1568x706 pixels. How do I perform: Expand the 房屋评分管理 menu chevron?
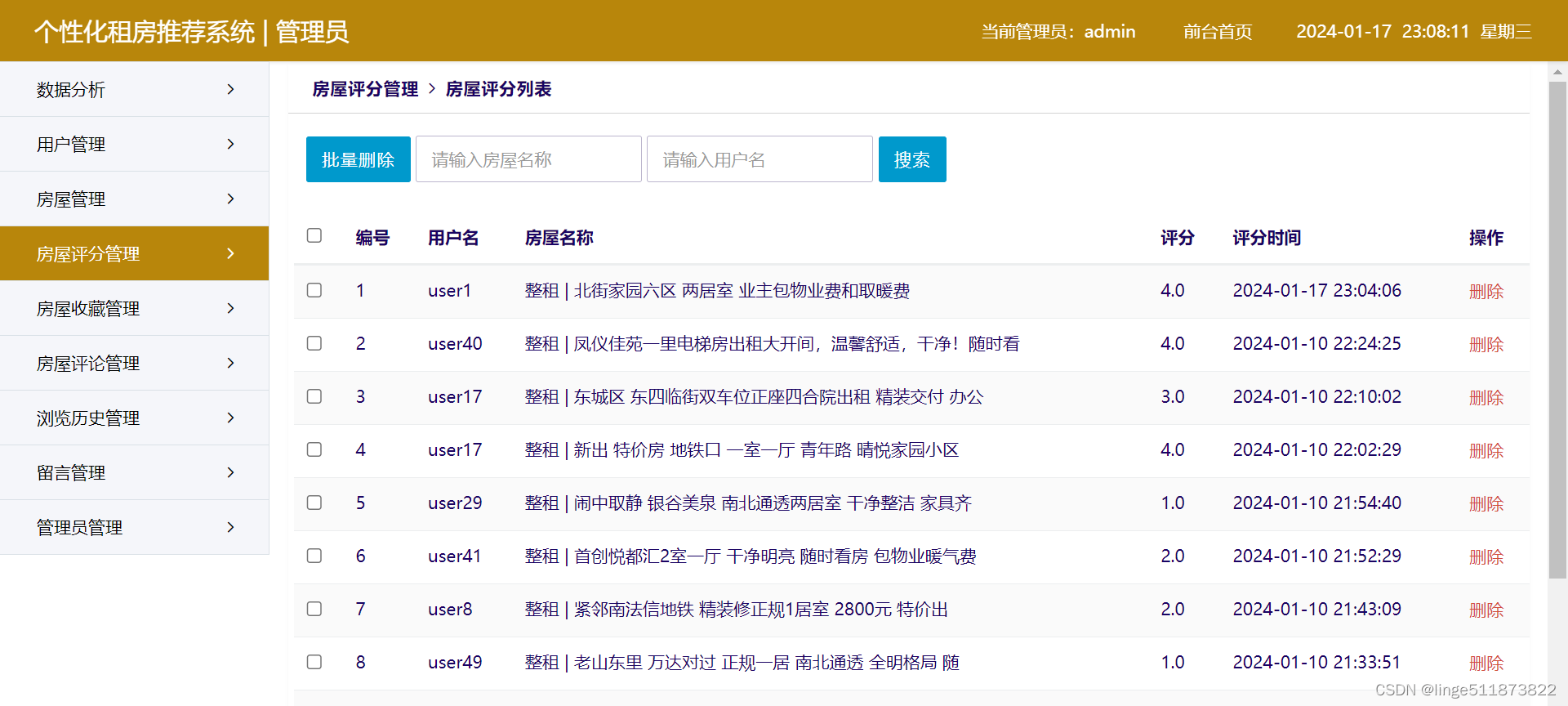coord(230,253)
